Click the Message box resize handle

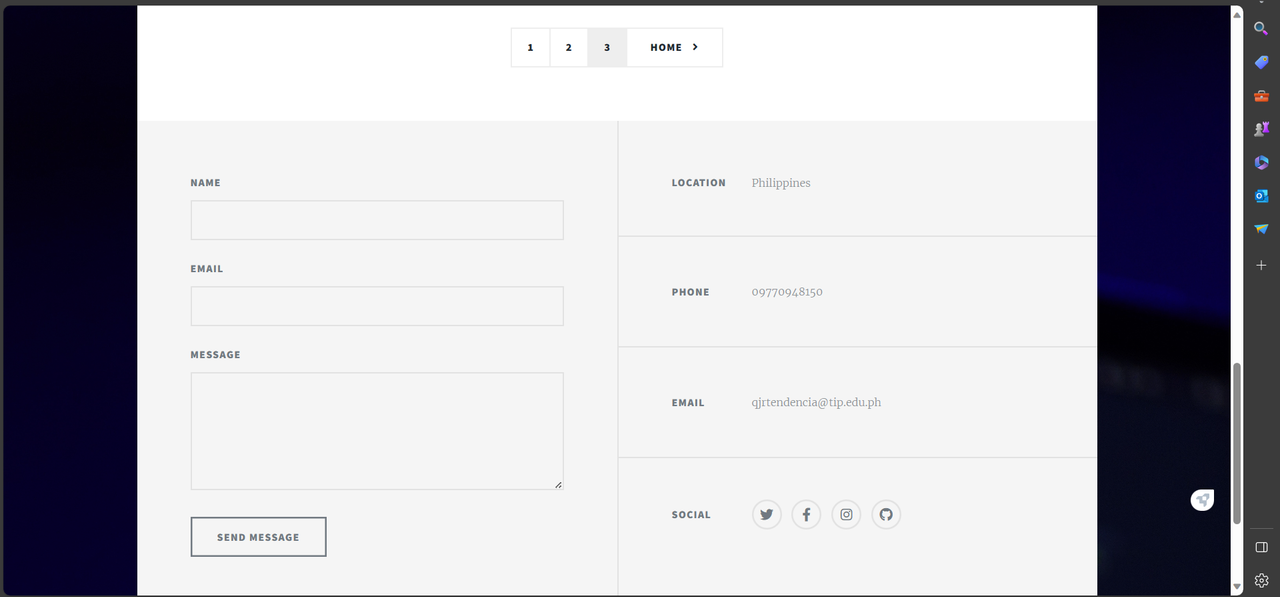tap(558, 484)
